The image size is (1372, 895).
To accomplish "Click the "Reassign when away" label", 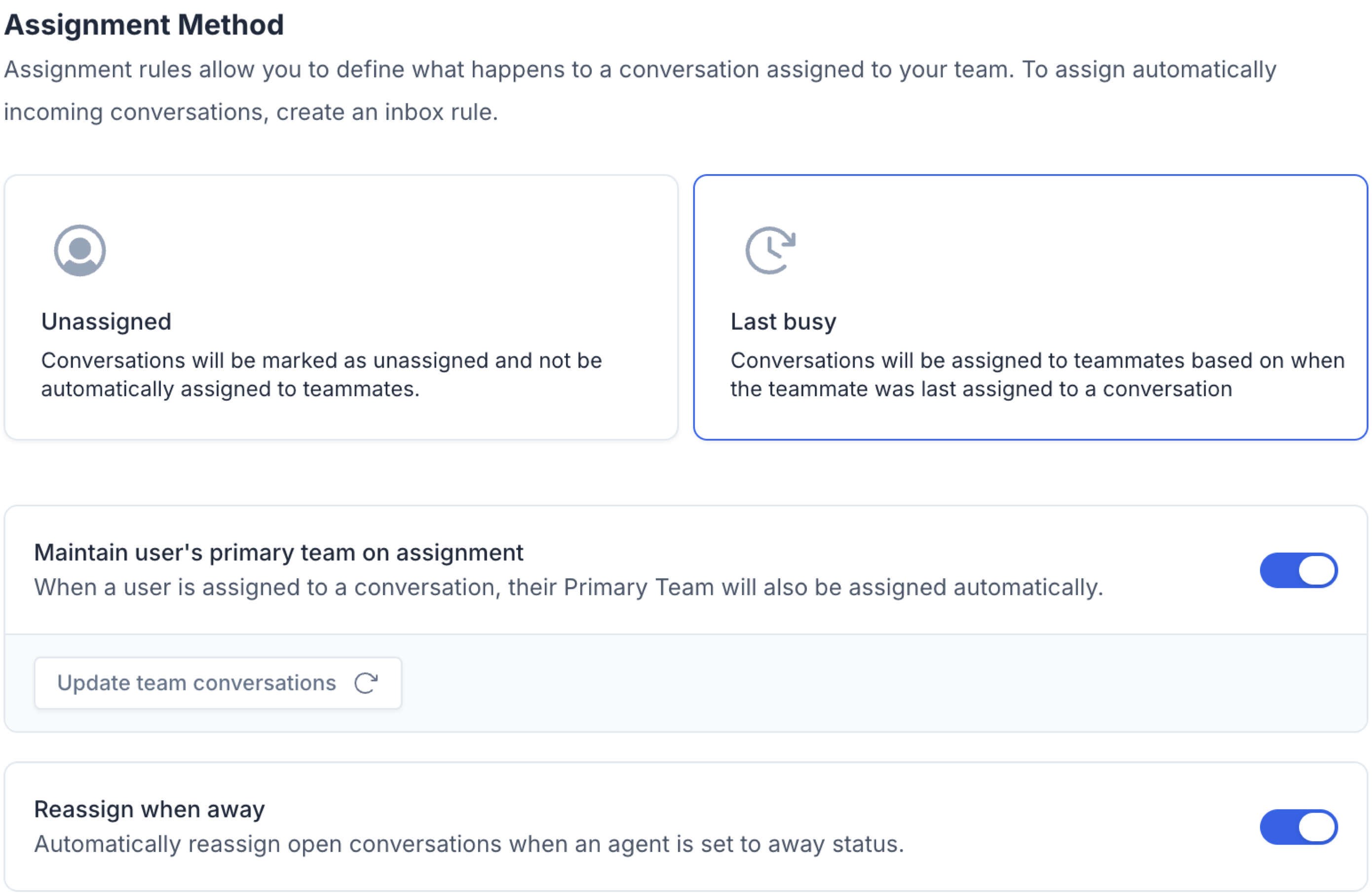I will pyautogui.click(x=150, y=809).
